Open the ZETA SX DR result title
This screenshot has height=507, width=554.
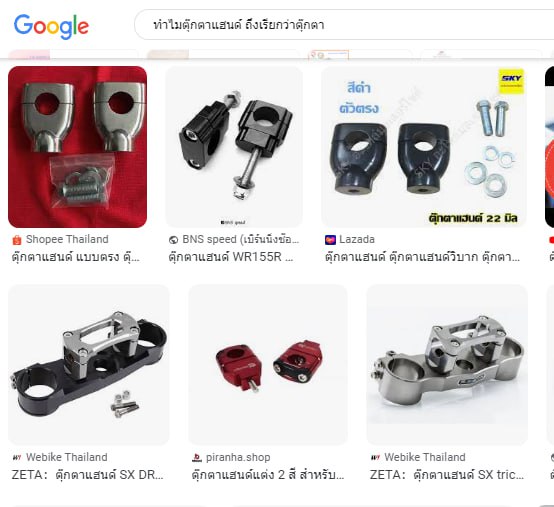point(88,474)
